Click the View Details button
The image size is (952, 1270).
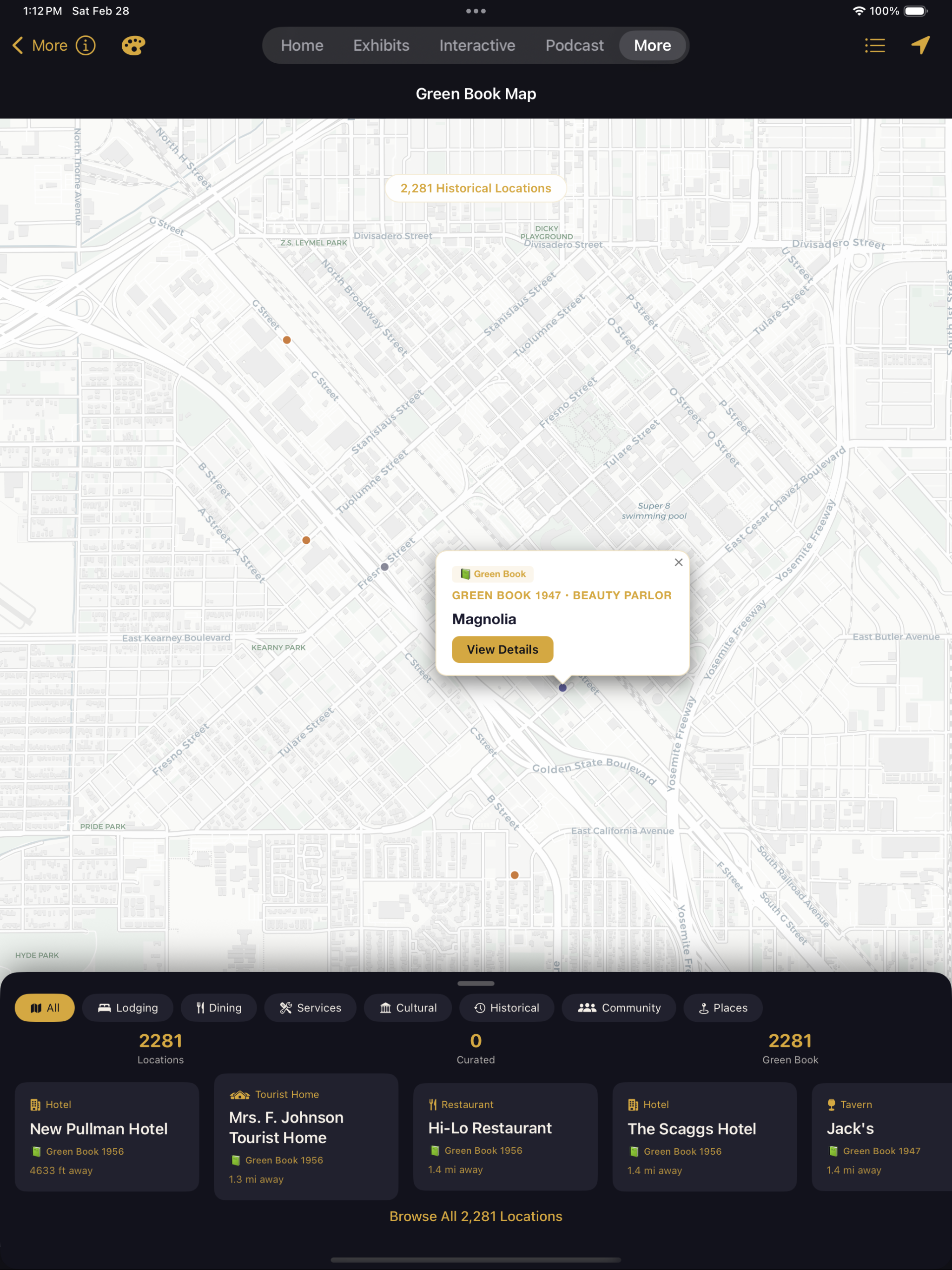coord(502,649)
